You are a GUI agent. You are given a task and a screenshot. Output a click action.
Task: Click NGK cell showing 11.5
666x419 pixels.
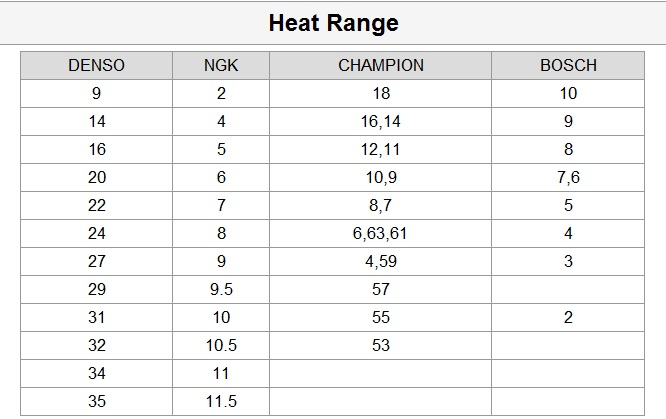point(221,402)
